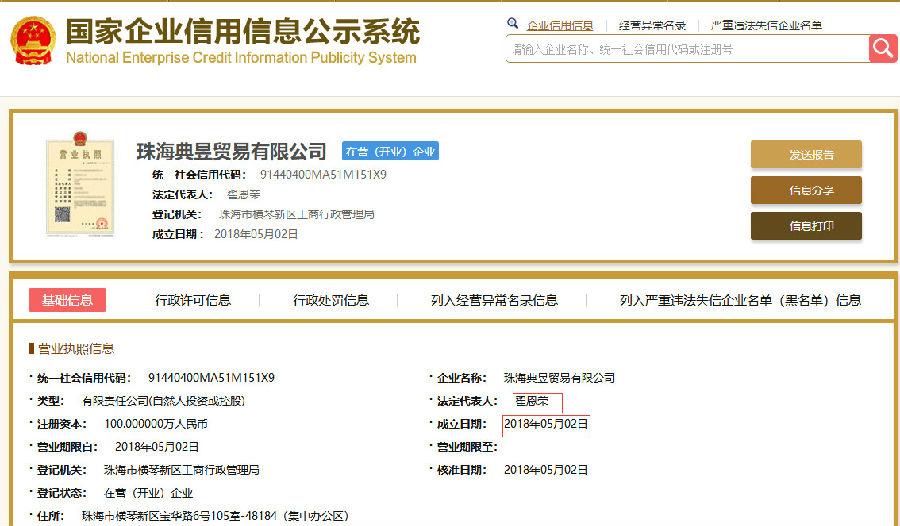Click the national emblem logo

click(33, 40)
